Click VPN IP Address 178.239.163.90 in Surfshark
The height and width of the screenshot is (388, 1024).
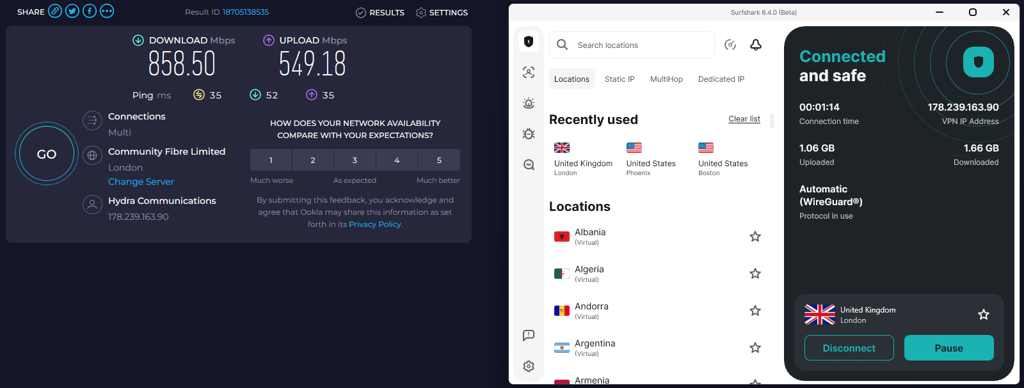[x=963, y=107]
